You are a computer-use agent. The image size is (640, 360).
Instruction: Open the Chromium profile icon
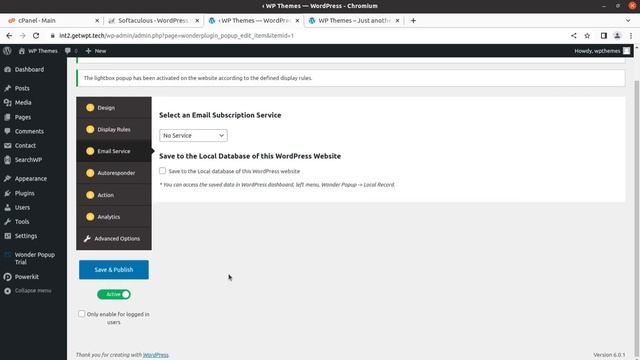(617, 36)
